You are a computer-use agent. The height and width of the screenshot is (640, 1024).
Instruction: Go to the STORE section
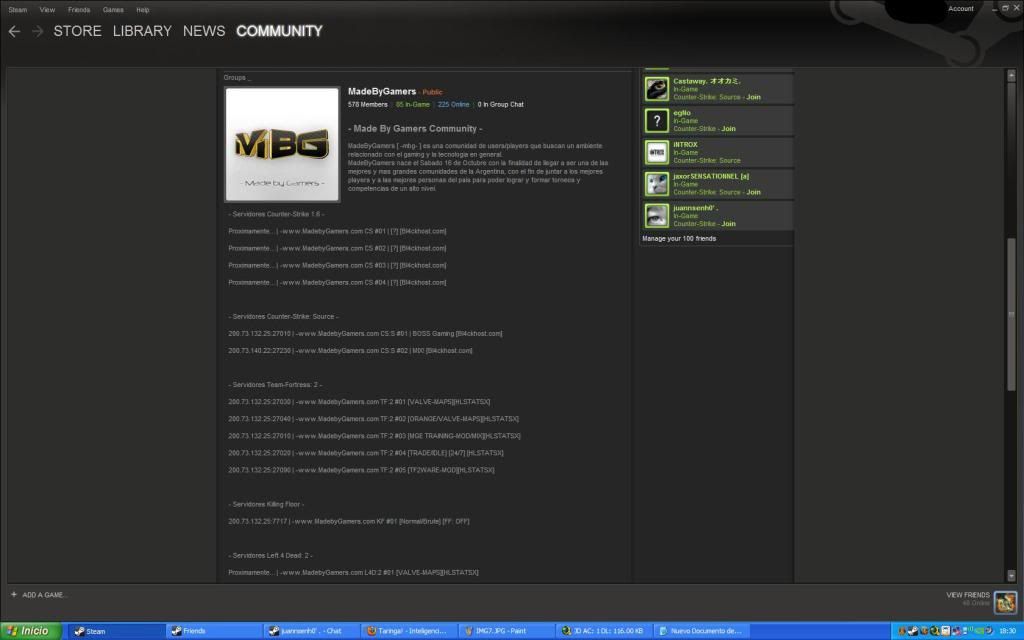[77, 31]
